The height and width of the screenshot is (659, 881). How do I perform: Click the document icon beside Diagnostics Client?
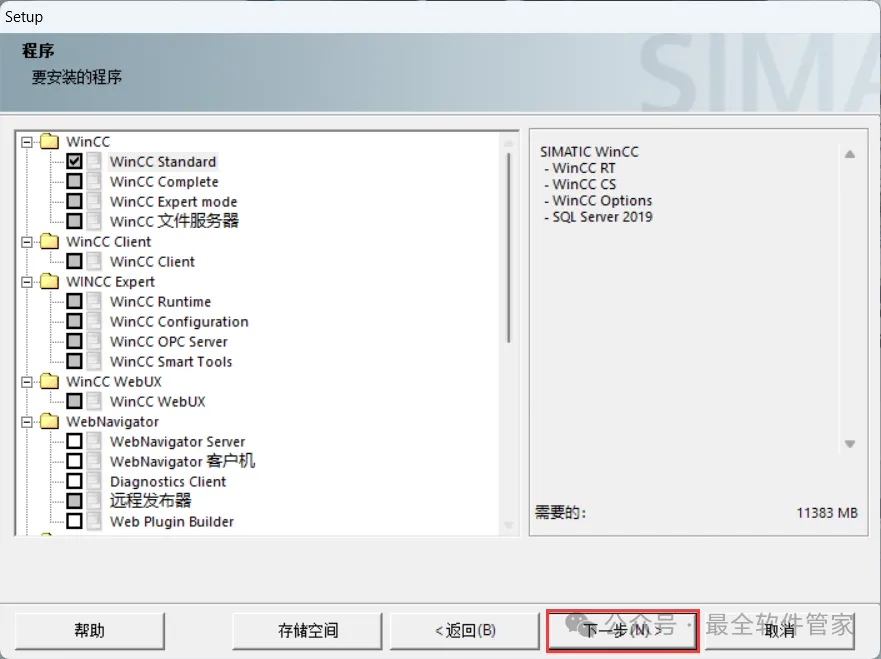point(94,481)
